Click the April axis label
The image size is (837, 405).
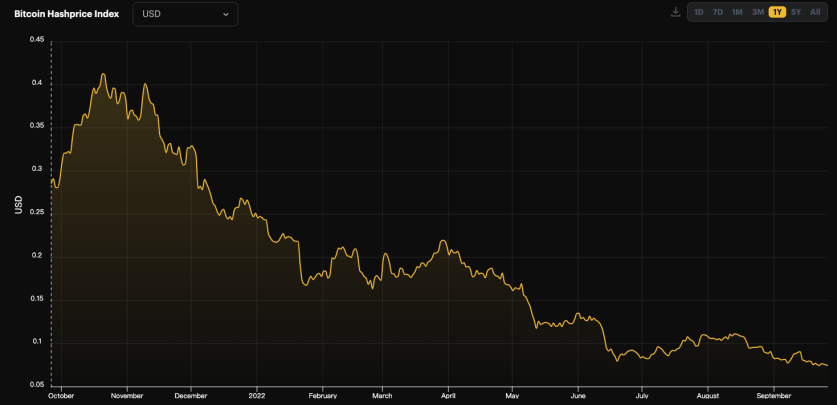448,396
